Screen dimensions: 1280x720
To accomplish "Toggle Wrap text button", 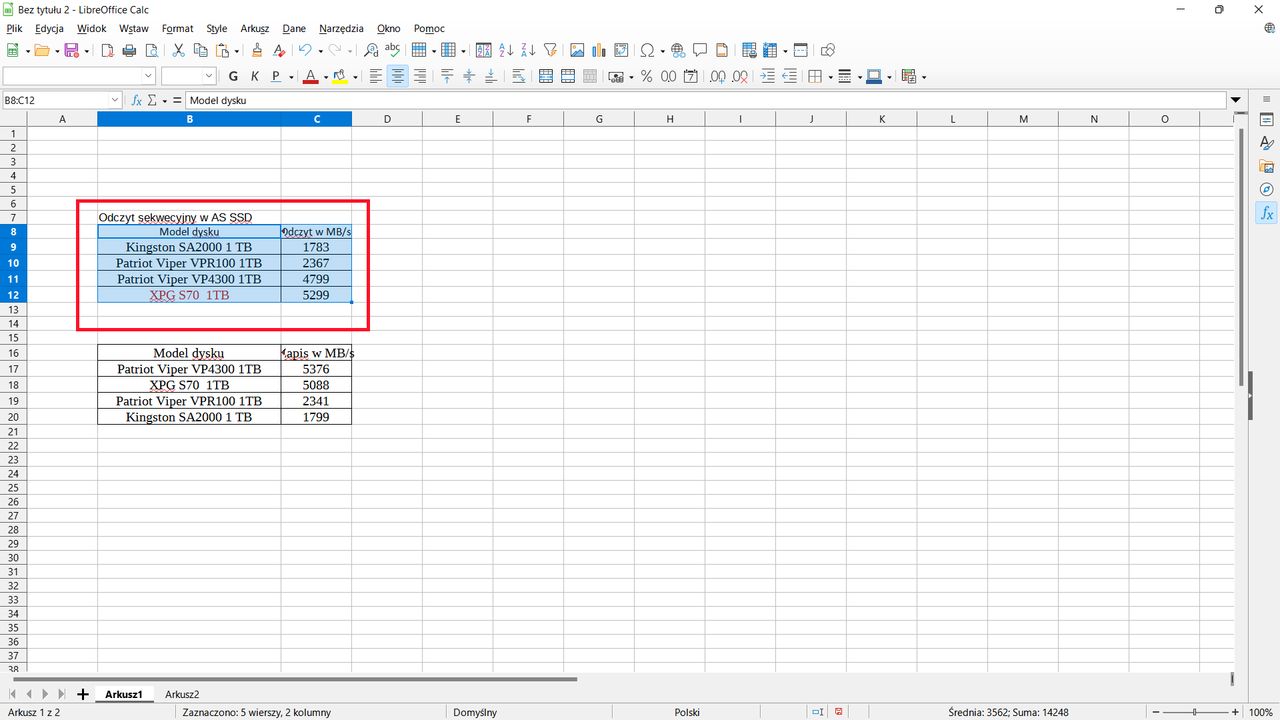I will pyautogui.click(x=518, y=76).
